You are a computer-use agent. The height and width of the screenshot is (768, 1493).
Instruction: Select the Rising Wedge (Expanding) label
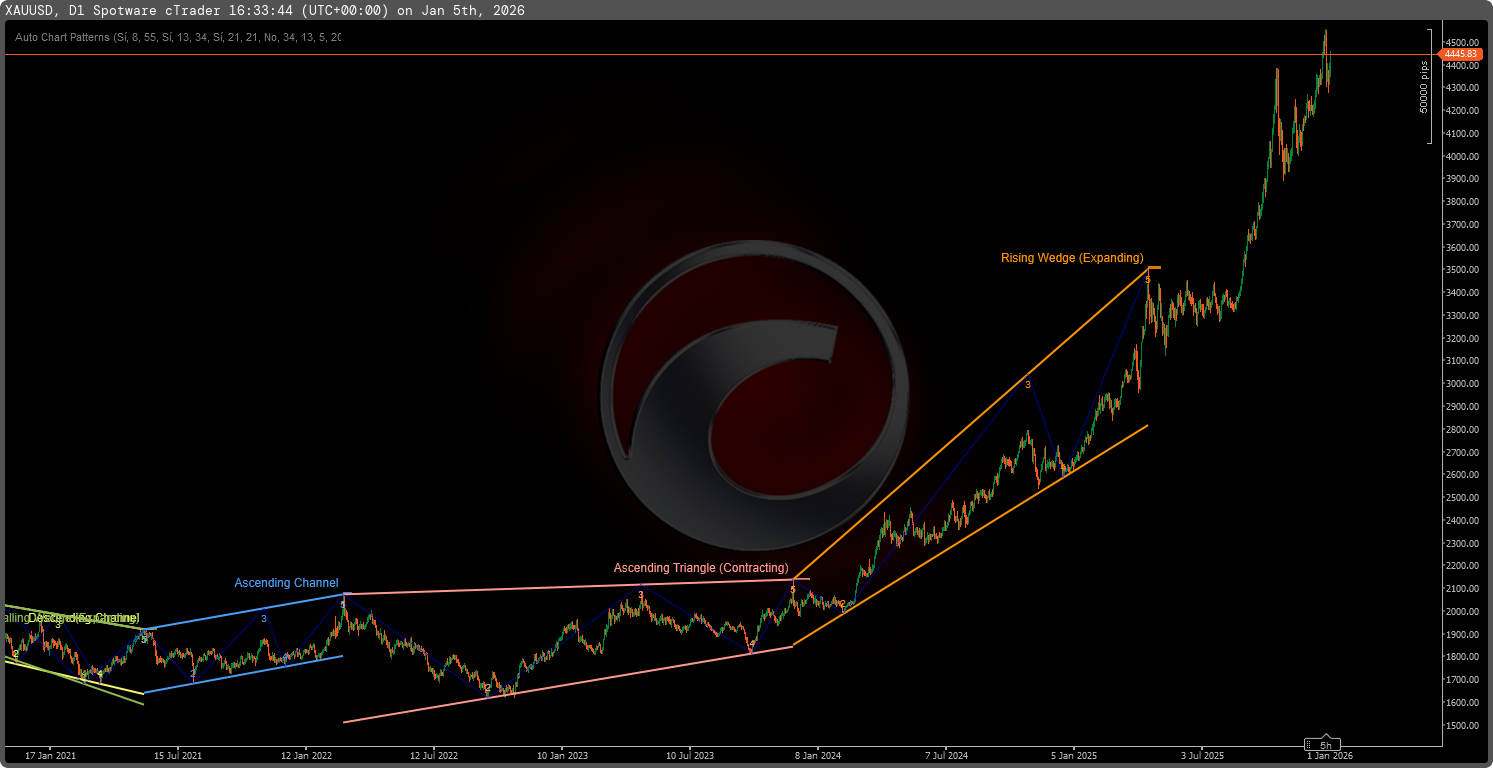[x=1072, y=258]
